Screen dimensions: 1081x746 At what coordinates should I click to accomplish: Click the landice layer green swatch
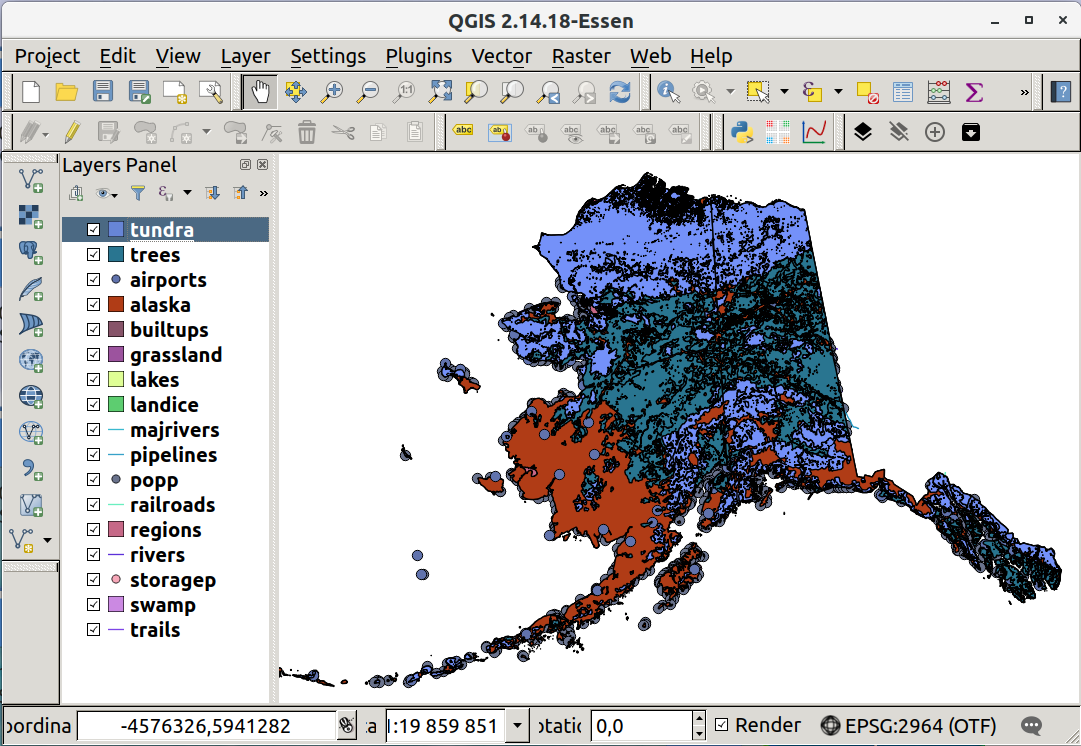(116, 404)
